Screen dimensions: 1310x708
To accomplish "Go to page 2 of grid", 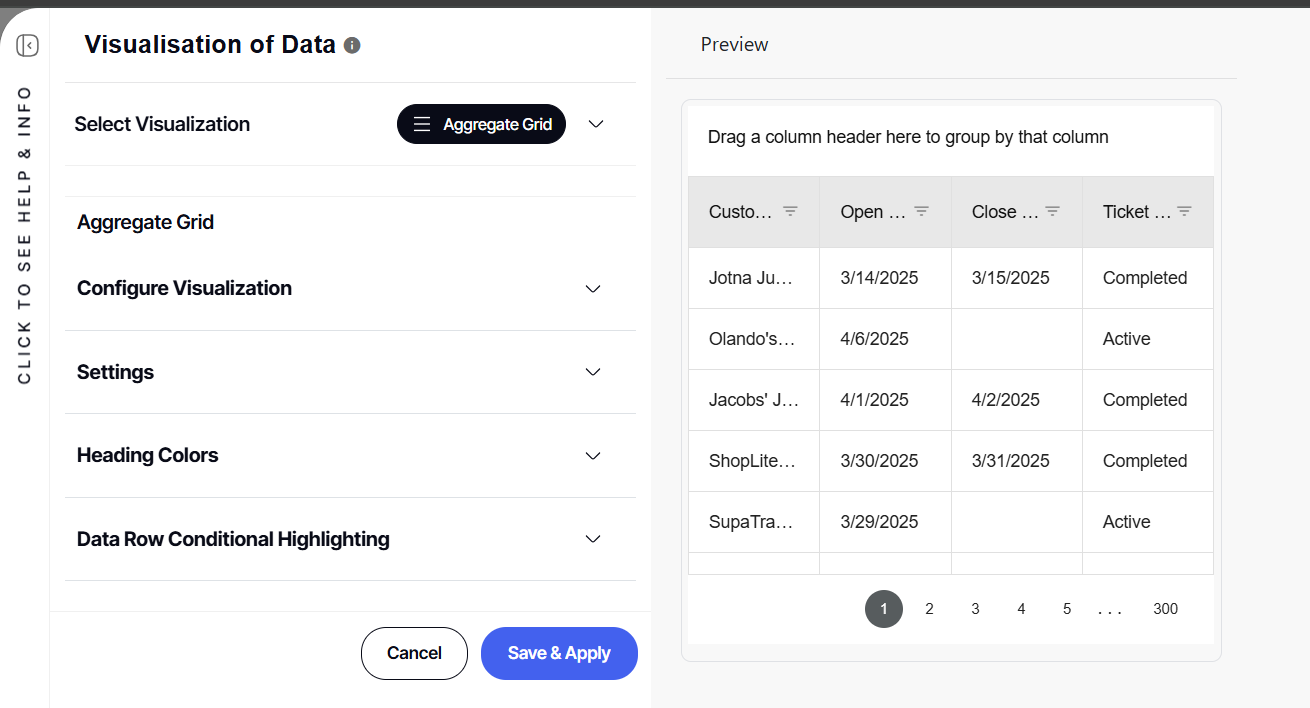I will 929,609.
